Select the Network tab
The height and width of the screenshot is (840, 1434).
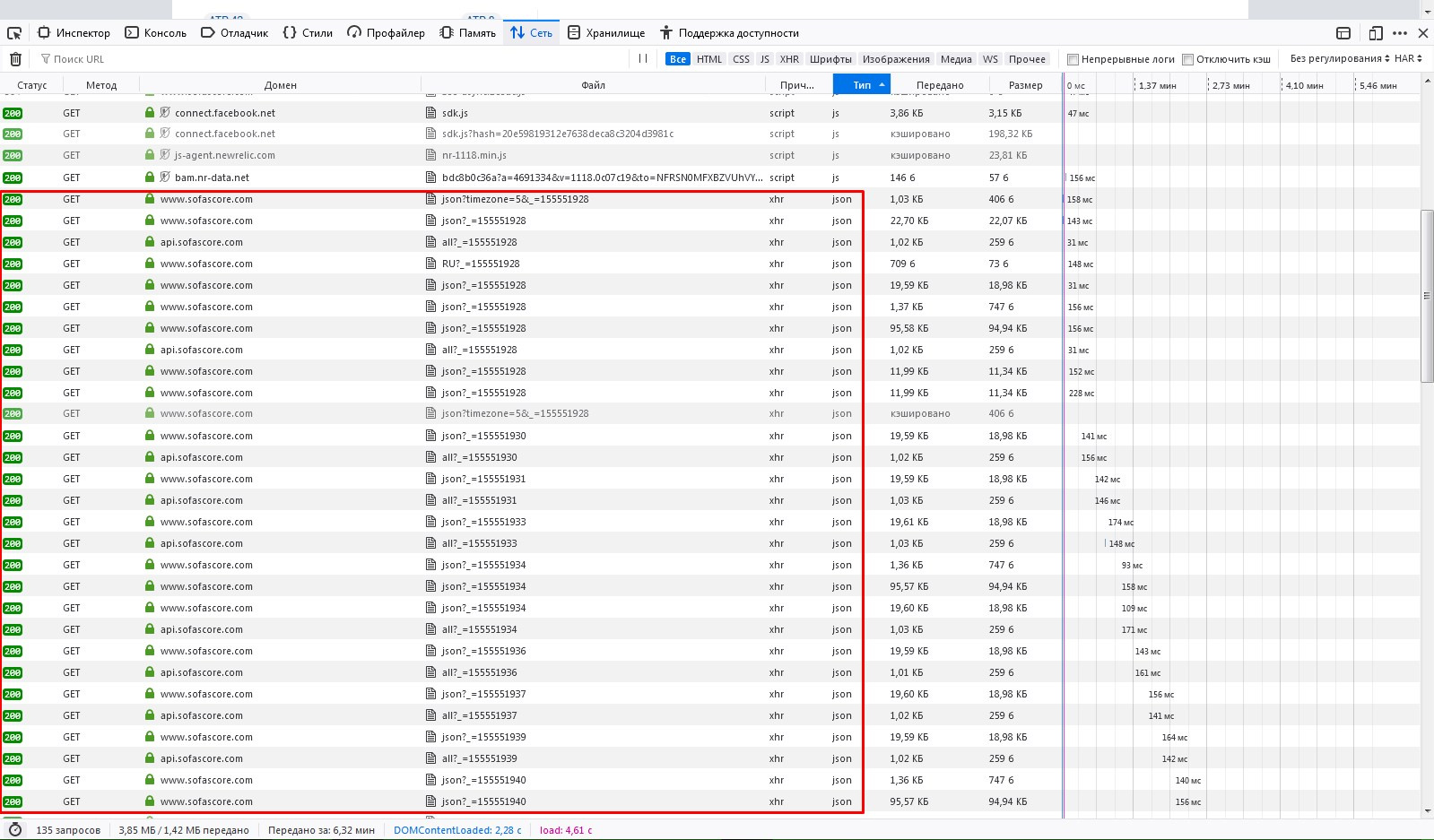[x=531, y=33]
